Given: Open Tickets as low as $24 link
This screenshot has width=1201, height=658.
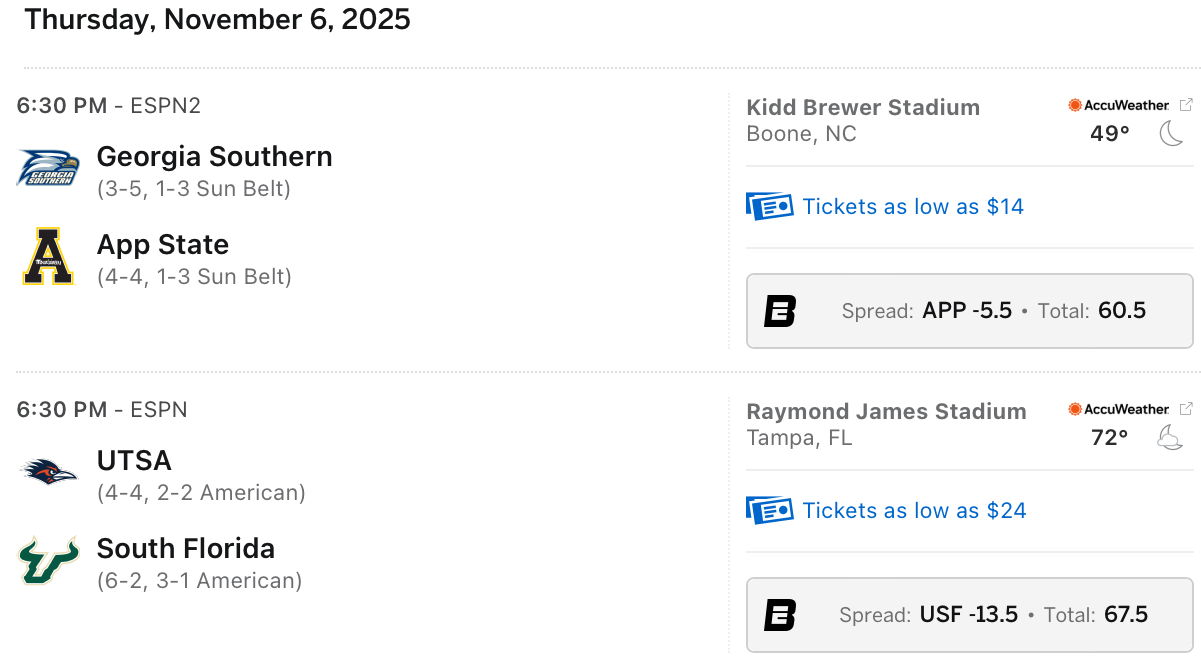Looking at the screenshot, I should coord(914,510).
